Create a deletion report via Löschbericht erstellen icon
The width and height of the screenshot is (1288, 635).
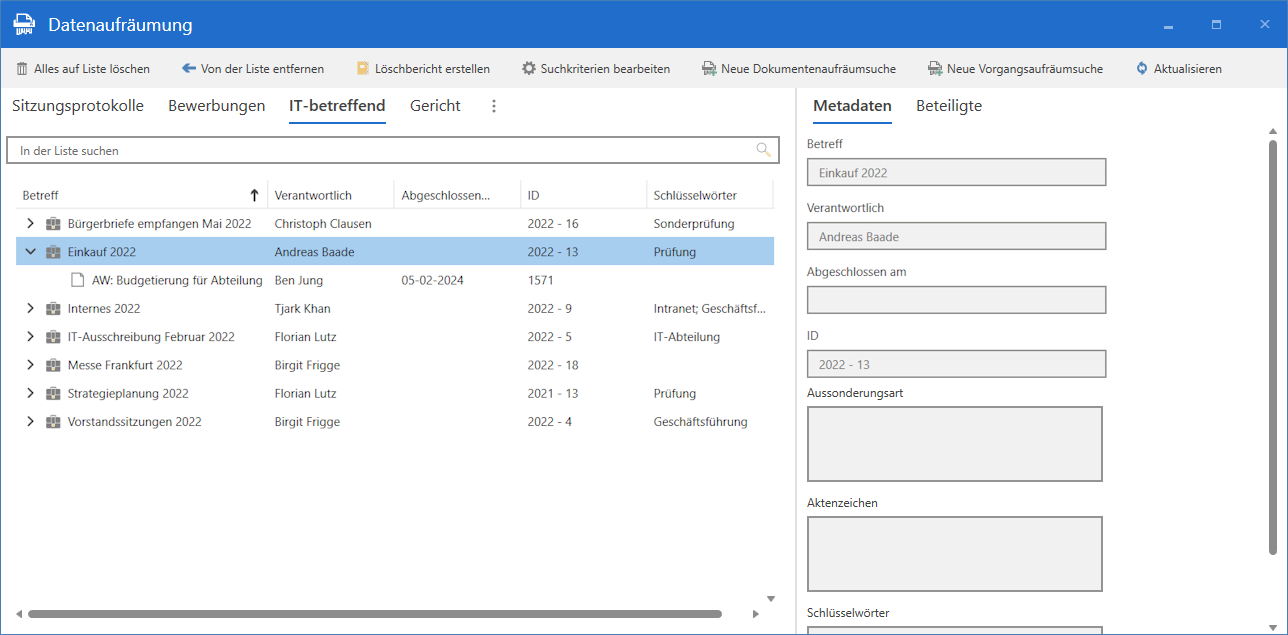pyautogui.click(x=363, y=69)
